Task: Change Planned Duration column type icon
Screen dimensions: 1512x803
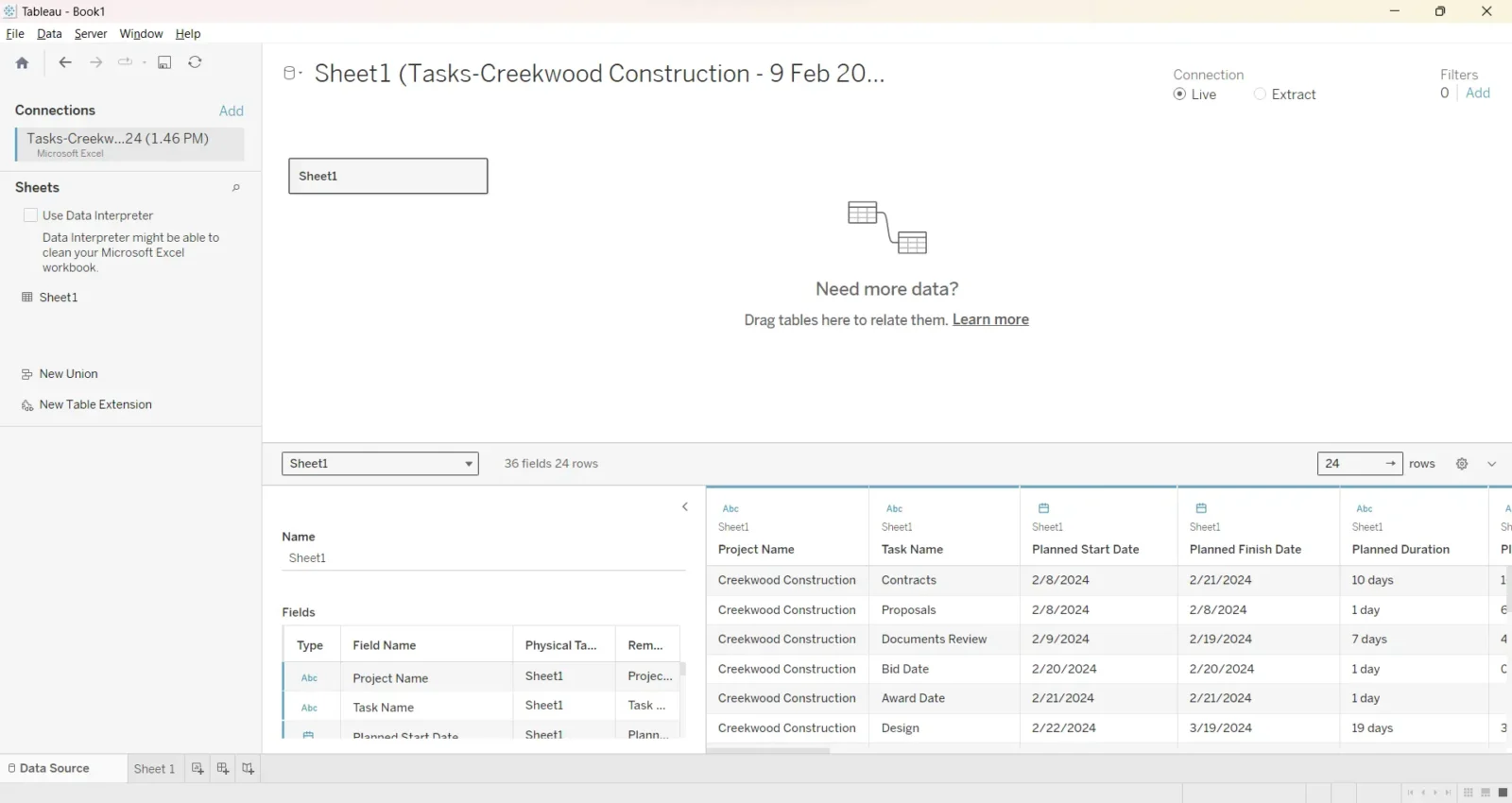Action: click(1365, 508)
